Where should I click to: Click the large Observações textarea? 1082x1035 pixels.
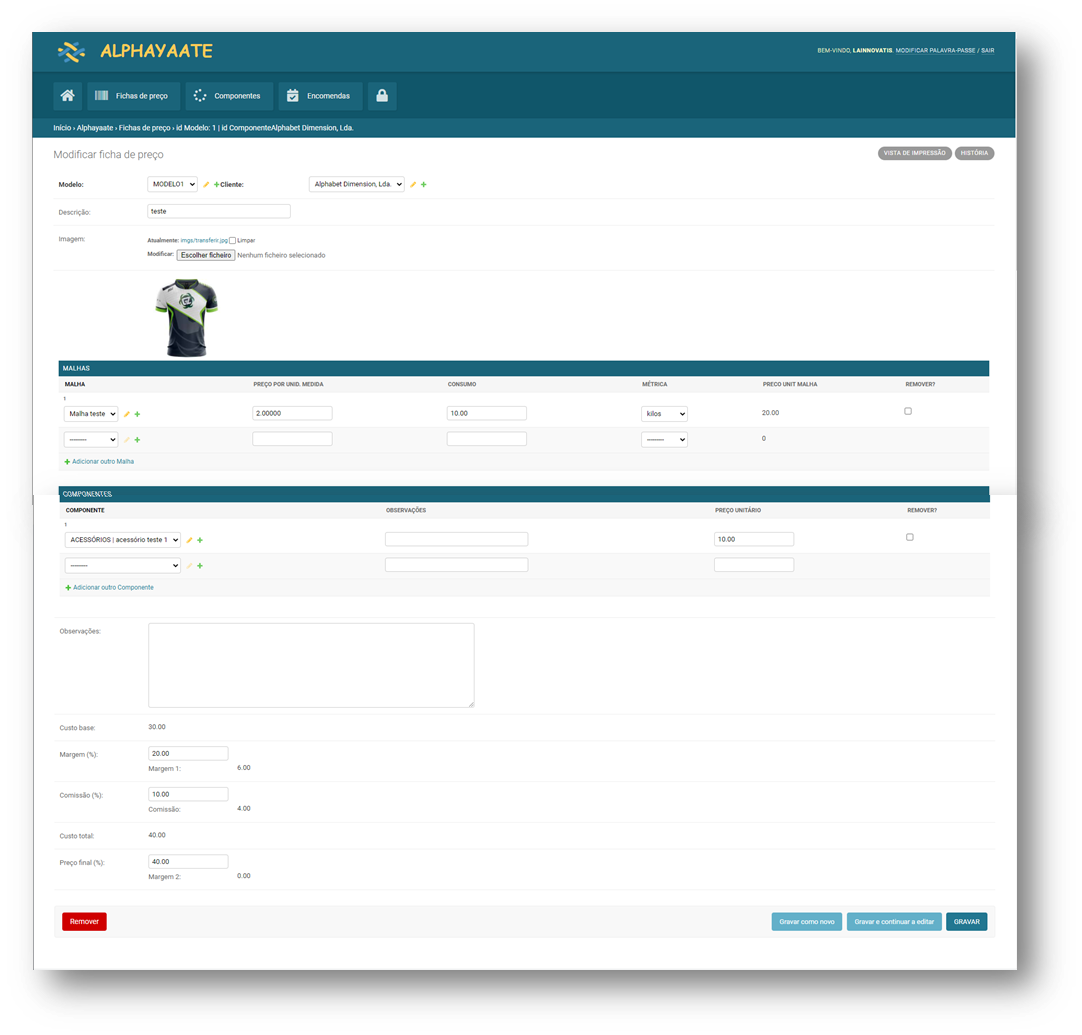click(x=311, y=665)
